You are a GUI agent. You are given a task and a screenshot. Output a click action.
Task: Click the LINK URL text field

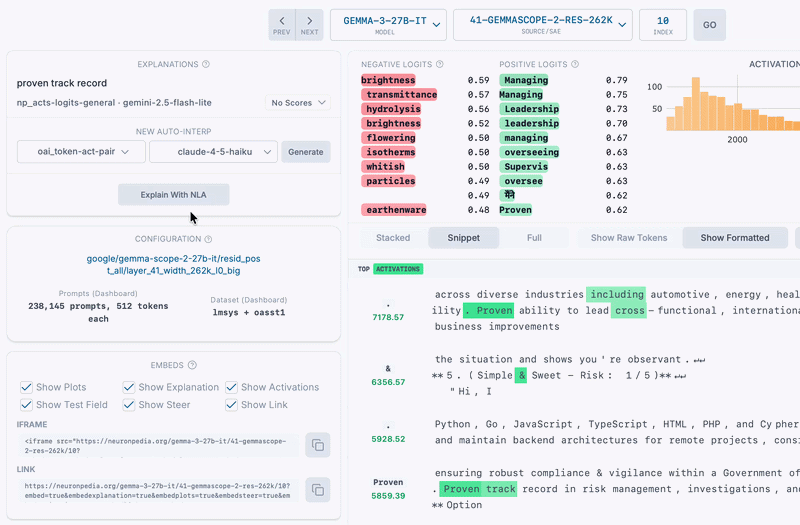pyautogui.click(x=160, y=490)
